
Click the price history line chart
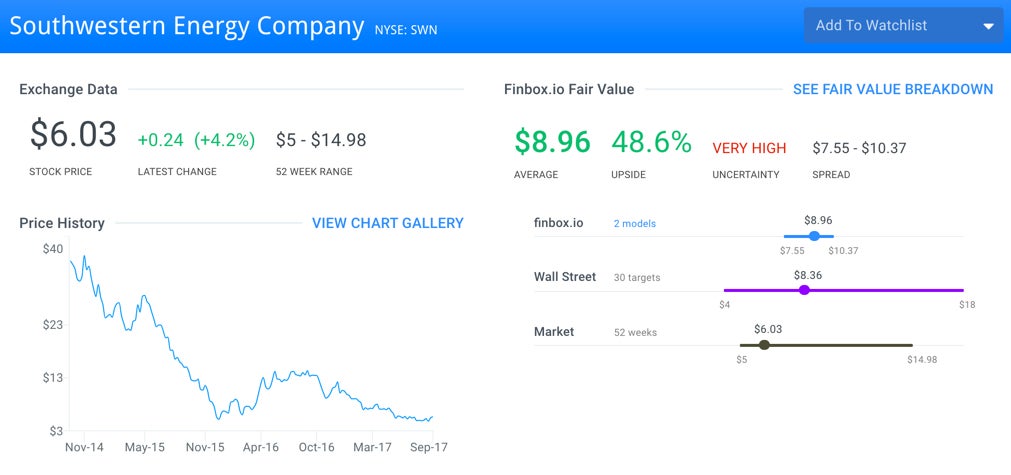[x=251, y=338]
